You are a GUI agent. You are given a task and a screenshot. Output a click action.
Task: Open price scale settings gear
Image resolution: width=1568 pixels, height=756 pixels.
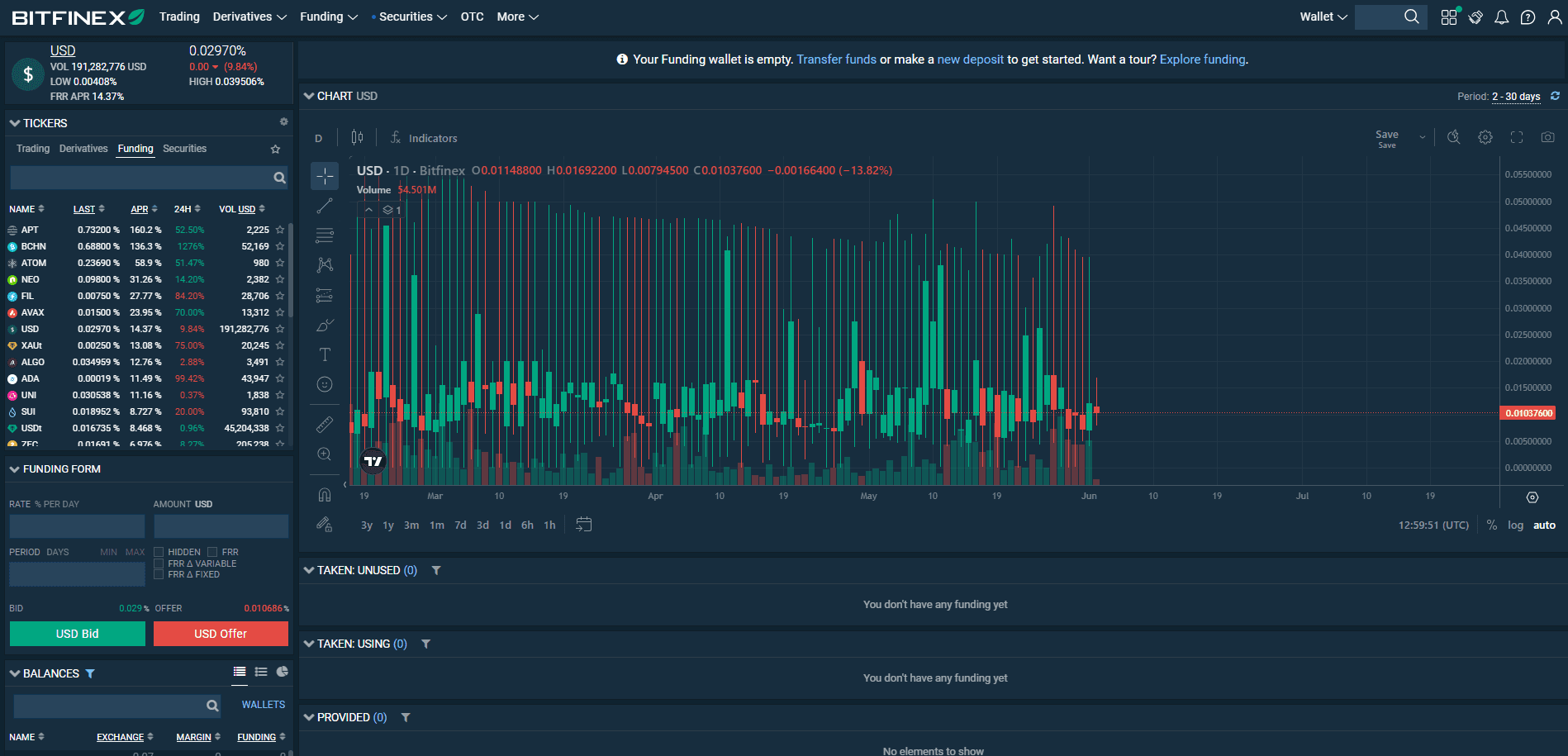point(1532,497)
